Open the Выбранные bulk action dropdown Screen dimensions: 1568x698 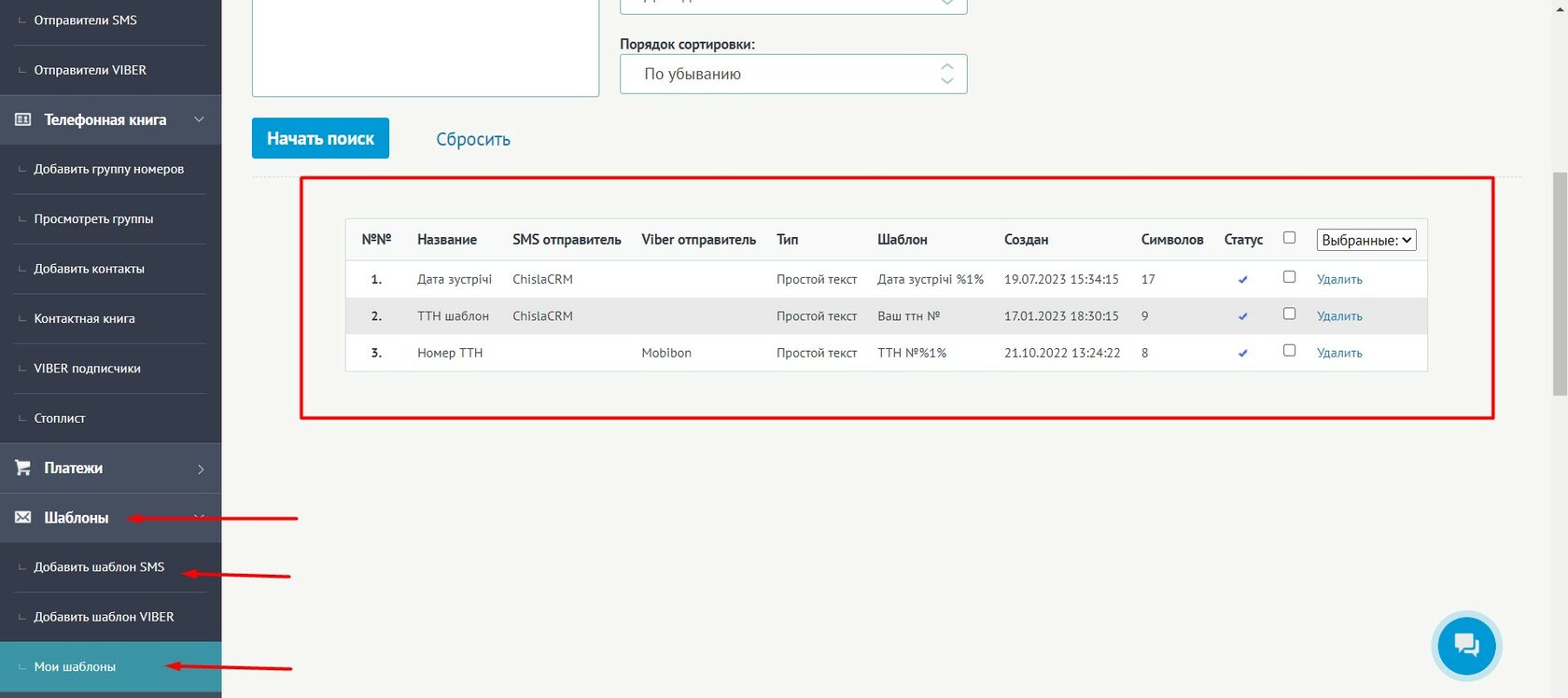click(1366, 240)
